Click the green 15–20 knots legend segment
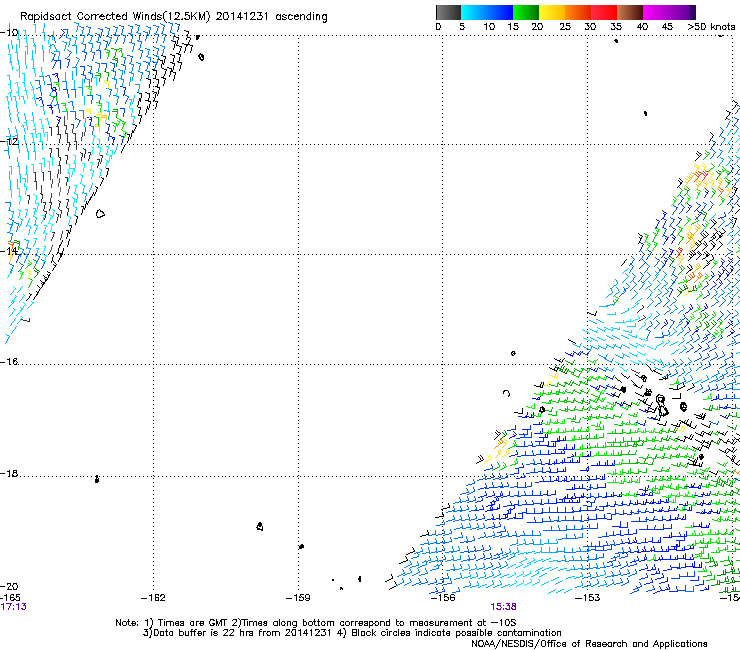Viewport: 740px width, 650px height. (x=526, y=12)
